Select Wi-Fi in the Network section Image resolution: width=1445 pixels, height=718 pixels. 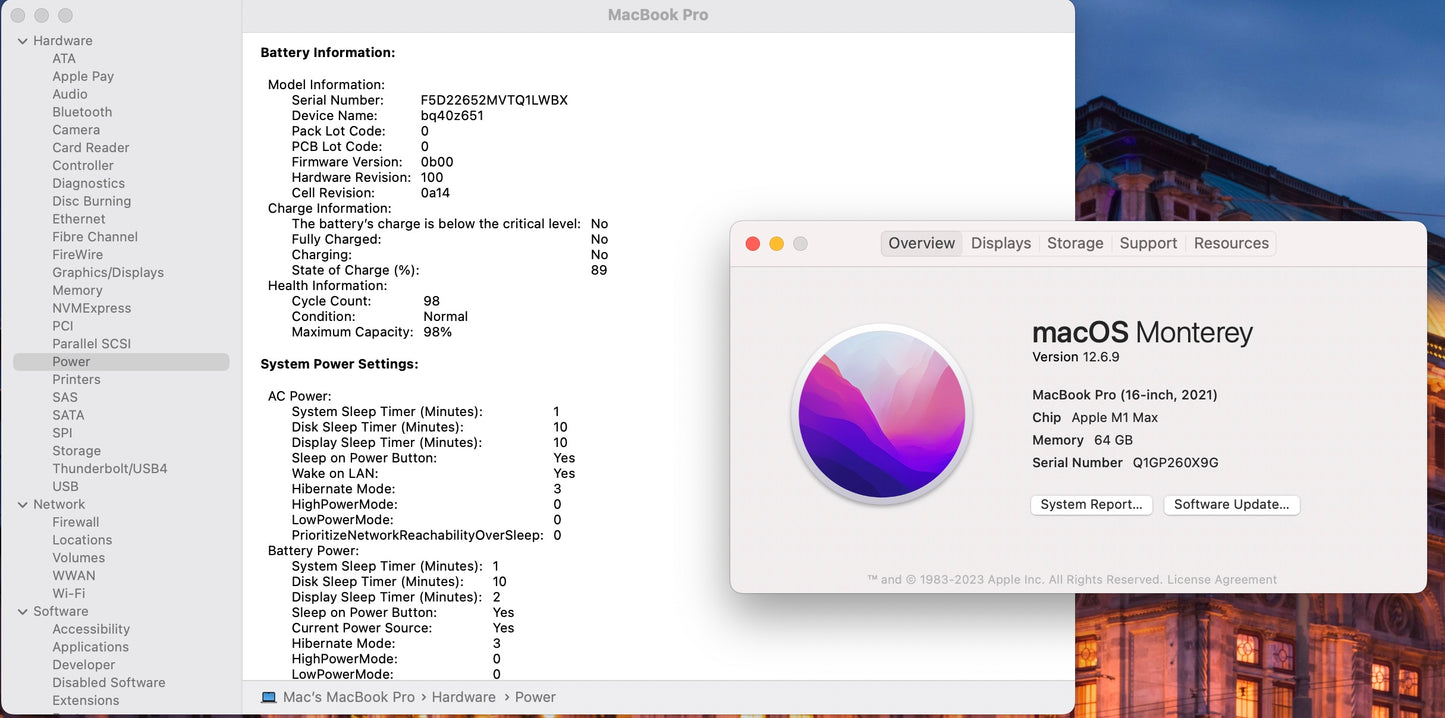click(x=72, y=593)
